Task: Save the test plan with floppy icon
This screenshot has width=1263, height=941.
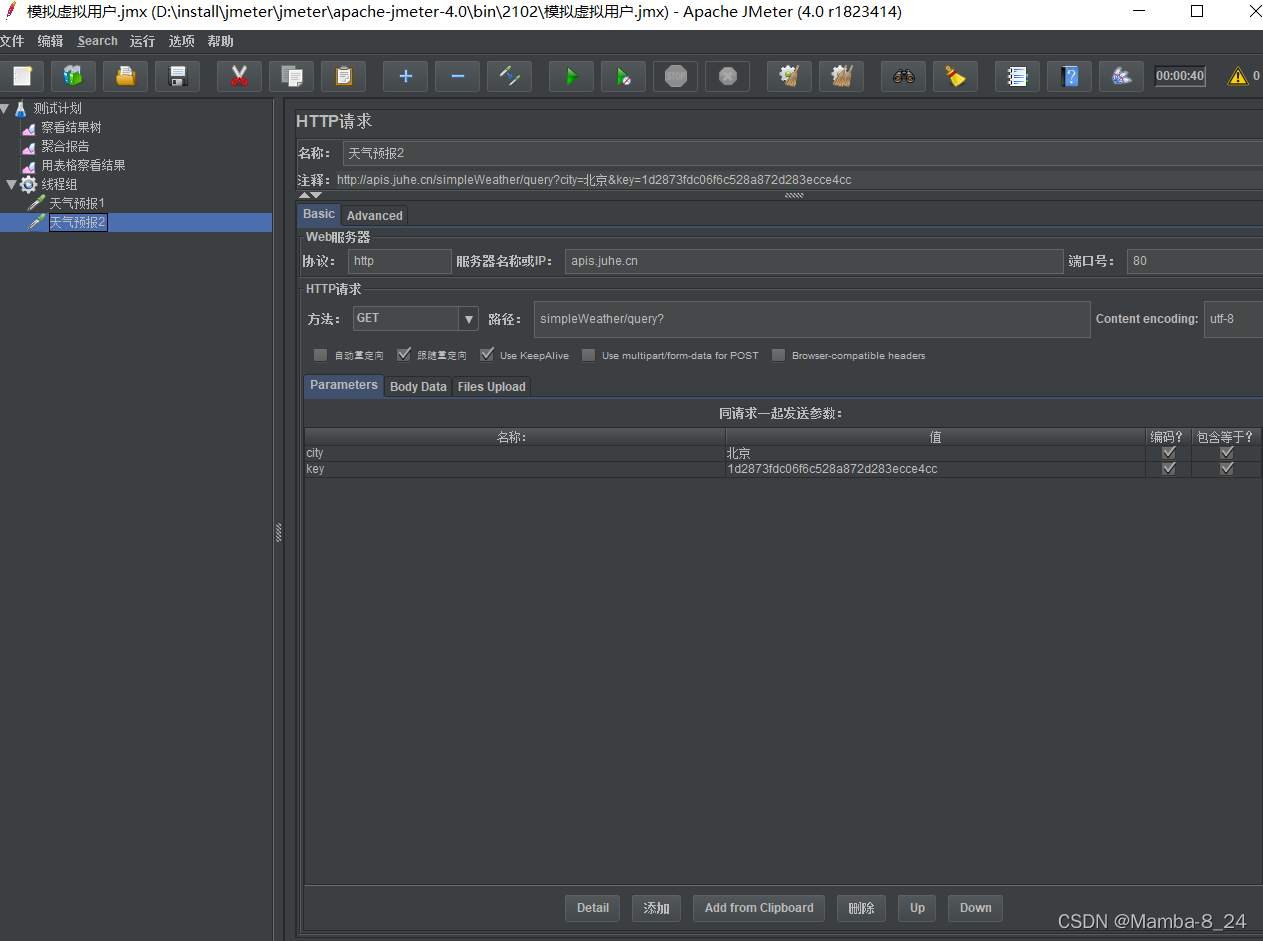Action: click(178, 76)
